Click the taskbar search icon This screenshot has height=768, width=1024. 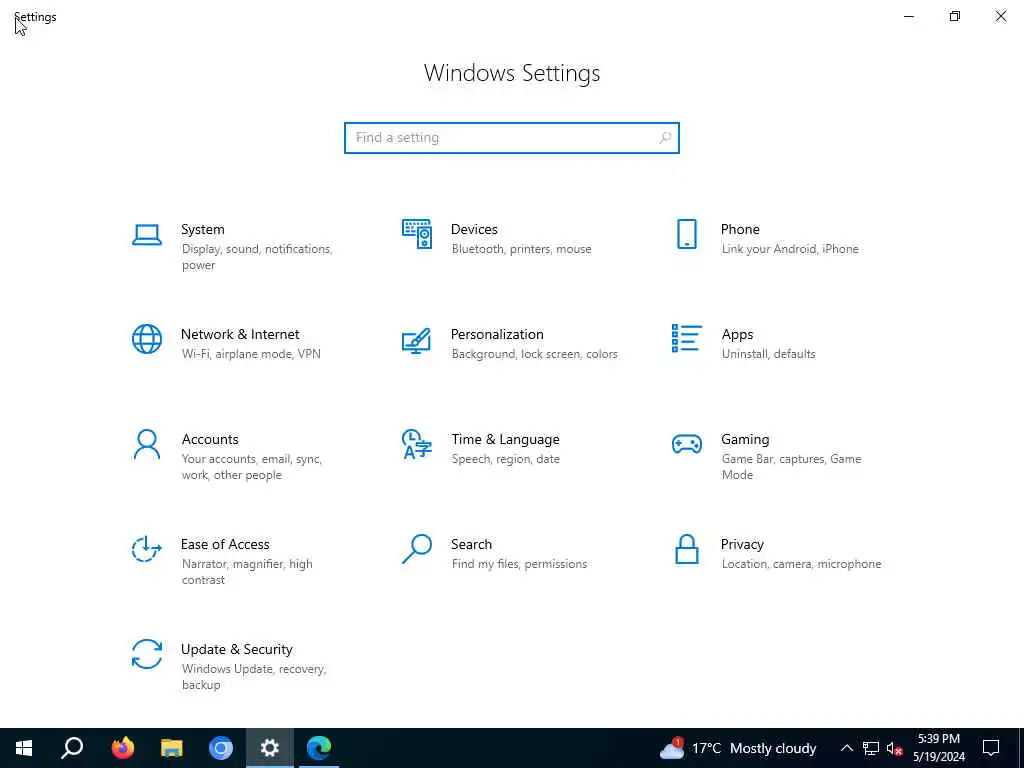pyautogui.click(x=72, y=748)
